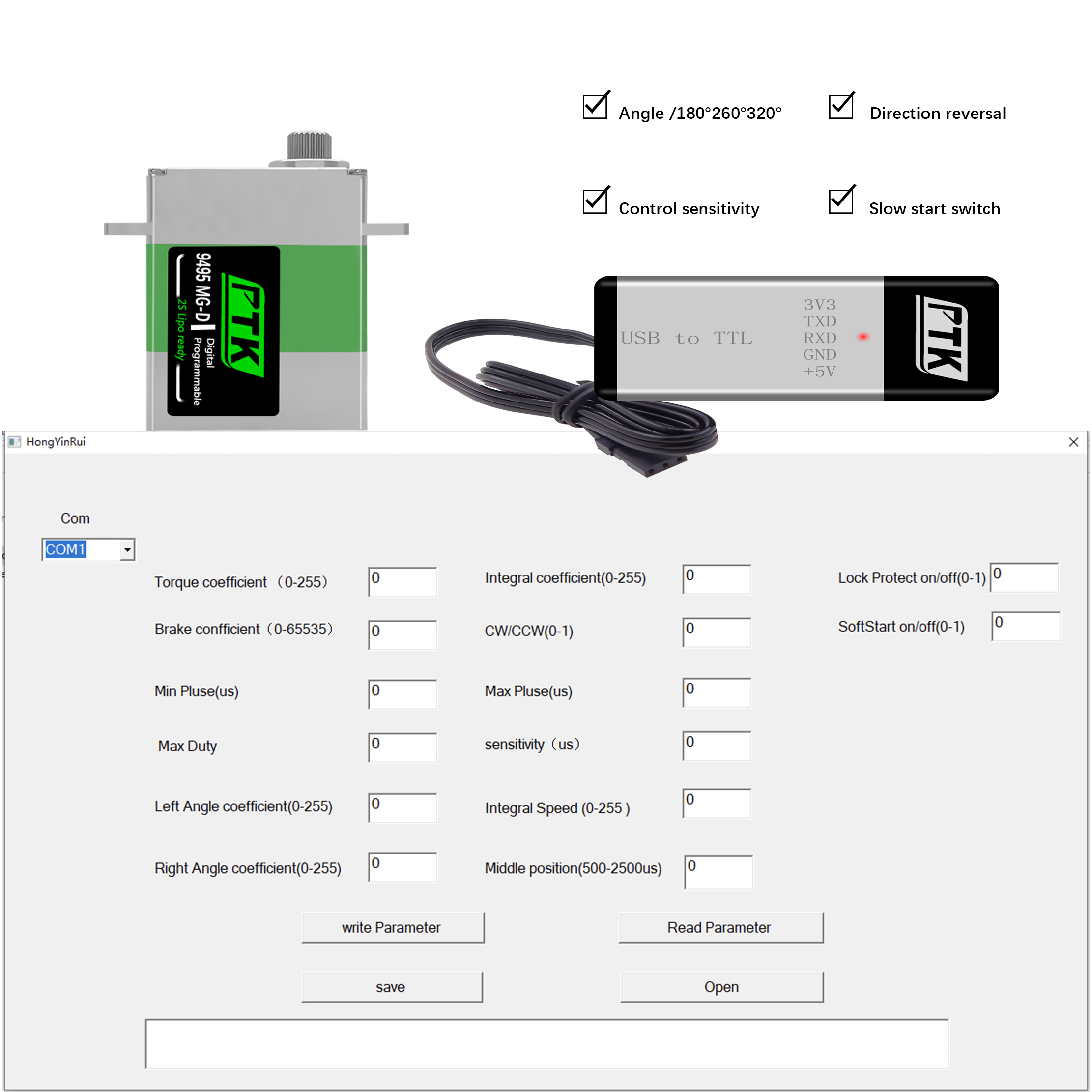Screen dimensions: 1092x1092
Task: Click the large status text box
Action: pyautogui.click(x=546, y=1043)
